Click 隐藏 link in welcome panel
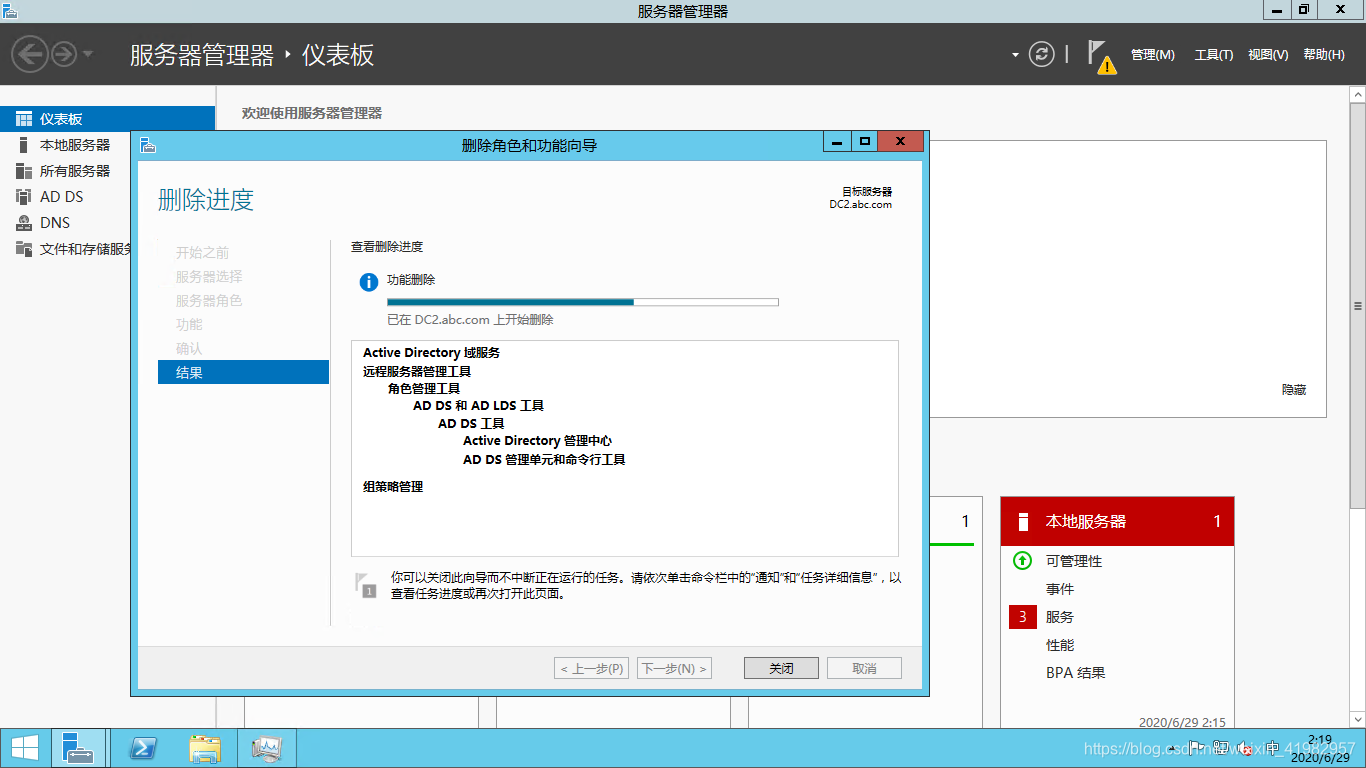 pos(1294,390)
